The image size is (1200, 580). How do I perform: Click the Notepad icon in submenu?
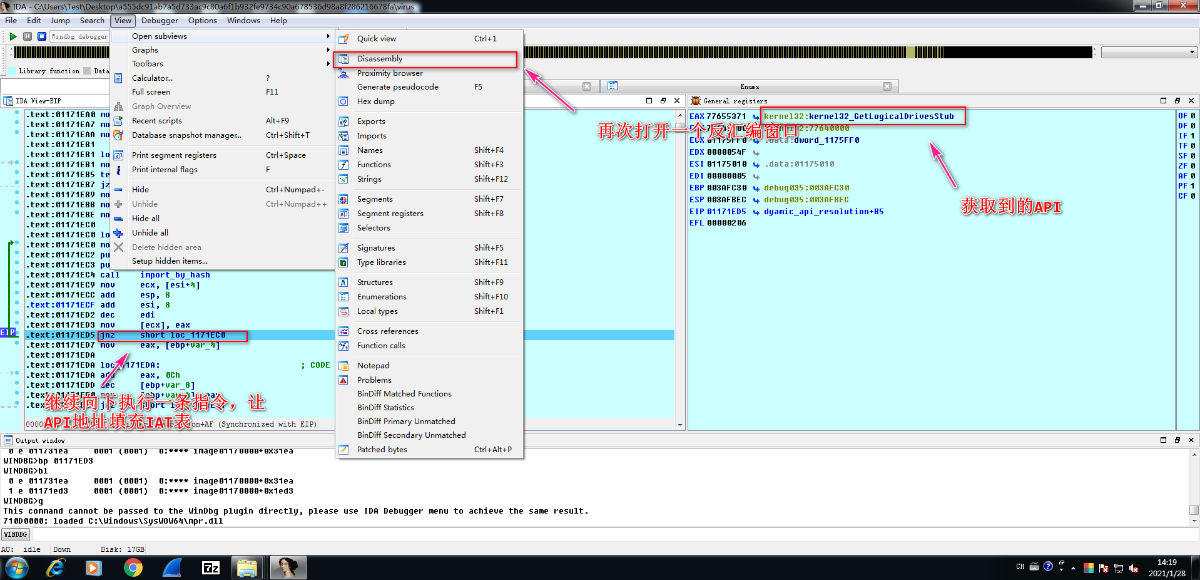343,365
